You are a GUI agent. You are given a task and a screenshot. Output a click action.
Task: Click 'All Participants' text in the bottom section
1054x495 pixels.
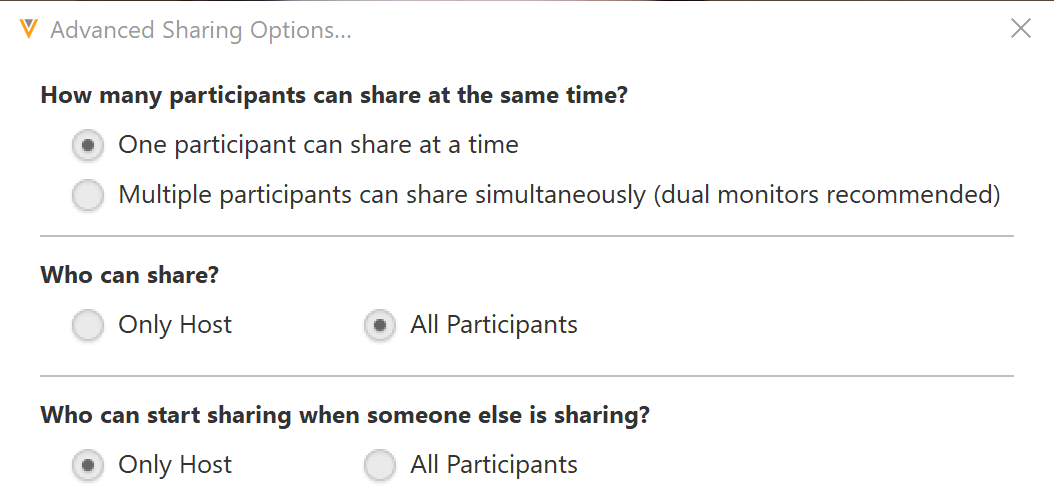tap(494, 465)
